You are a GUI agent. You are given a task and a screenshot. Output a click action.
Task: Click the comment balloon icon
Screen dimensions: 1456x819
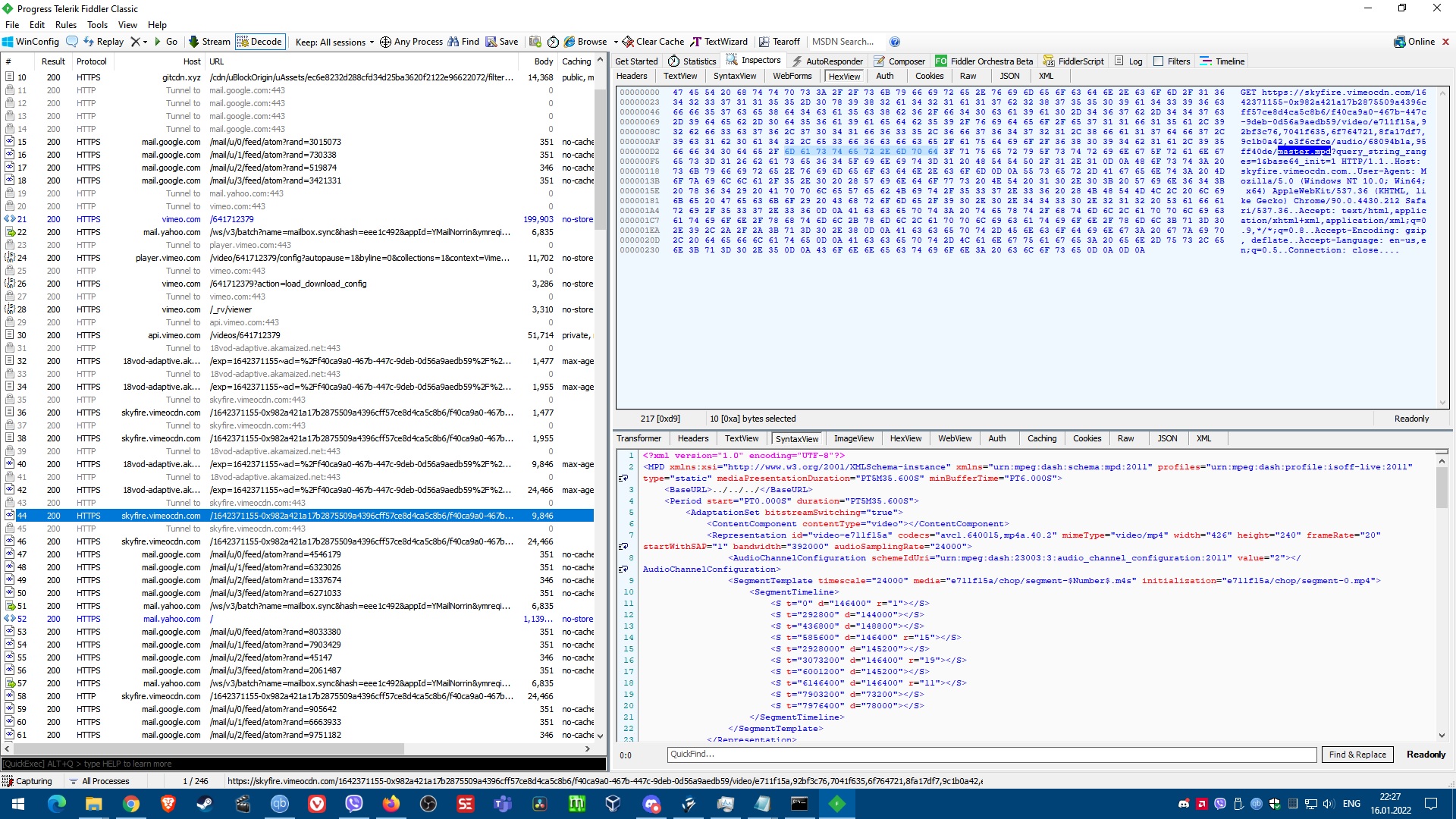pos(72,42)
